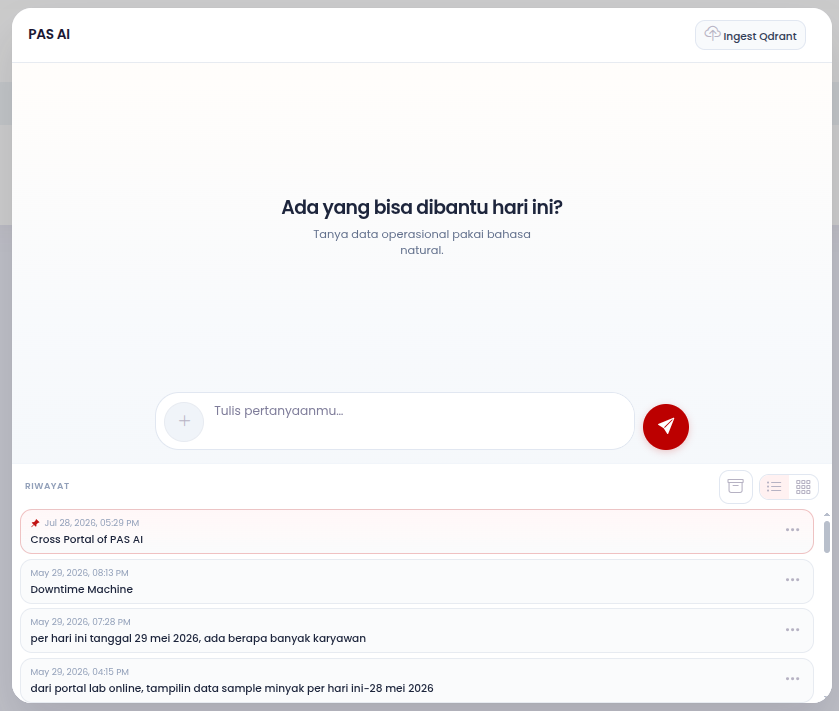839x711 pixels.
Task: Click the red pin icon on Cross Portal entry
Action: pyautogui.click(x=35, y=523)
